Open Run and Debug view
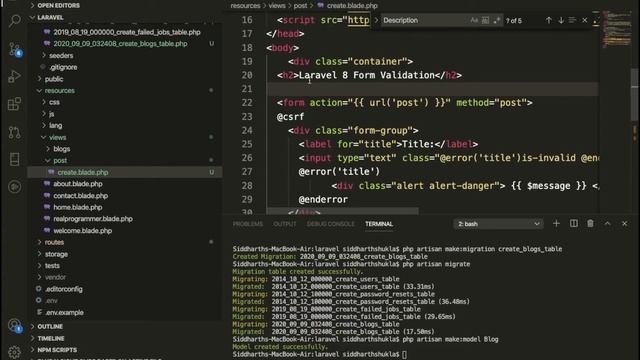The height and width of the screenshot is (360, 640). point(15,76)
